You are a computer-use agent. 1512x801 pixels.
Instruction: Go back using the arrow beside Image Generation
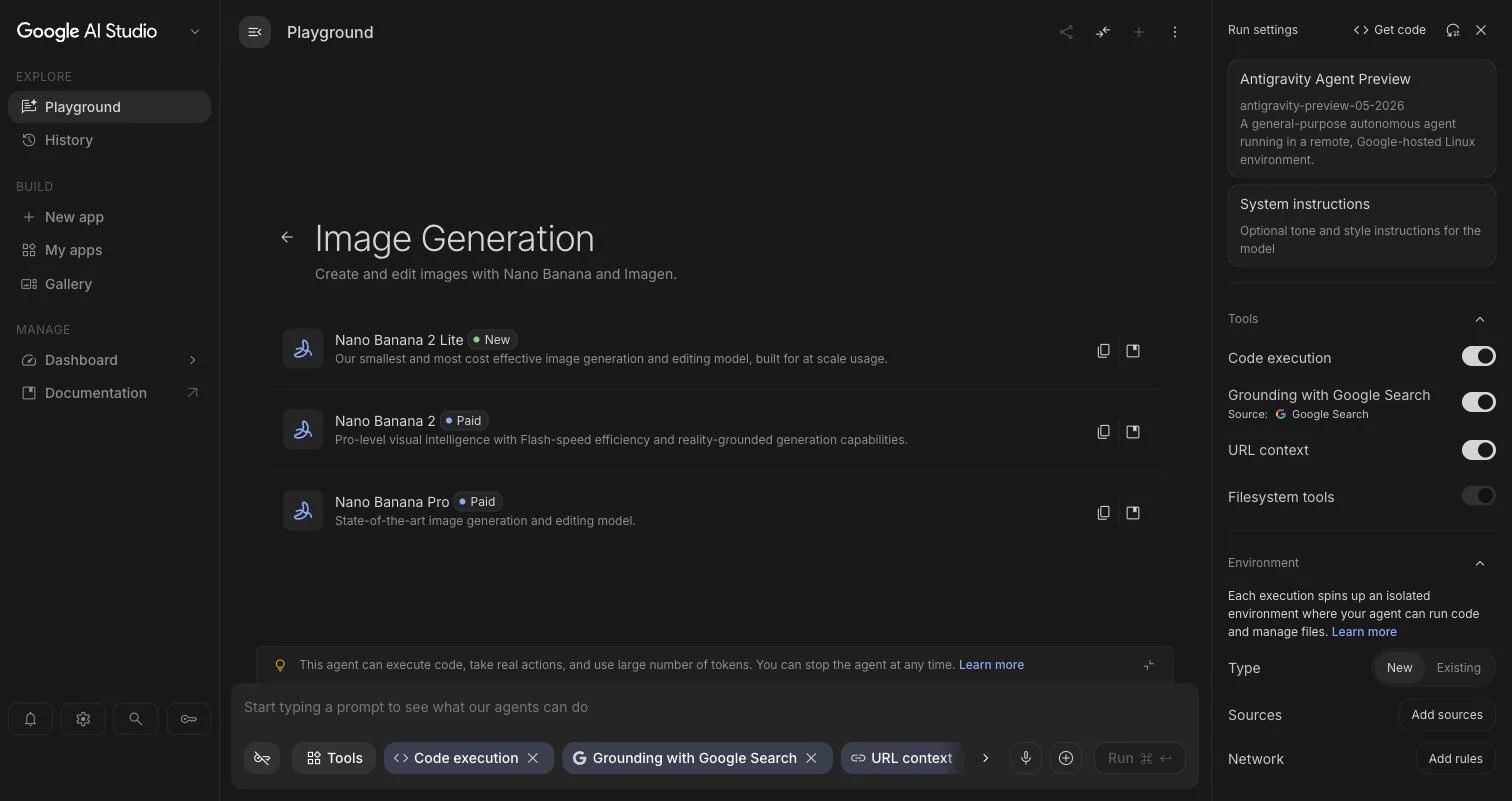[287, 237]
